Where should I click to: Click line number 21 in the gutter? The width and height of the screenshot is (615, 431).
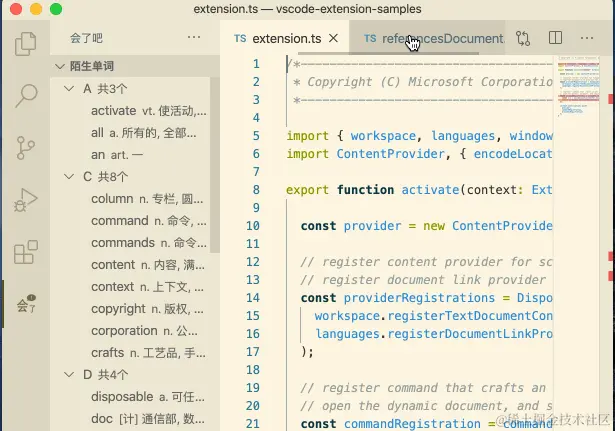(253, 424)
